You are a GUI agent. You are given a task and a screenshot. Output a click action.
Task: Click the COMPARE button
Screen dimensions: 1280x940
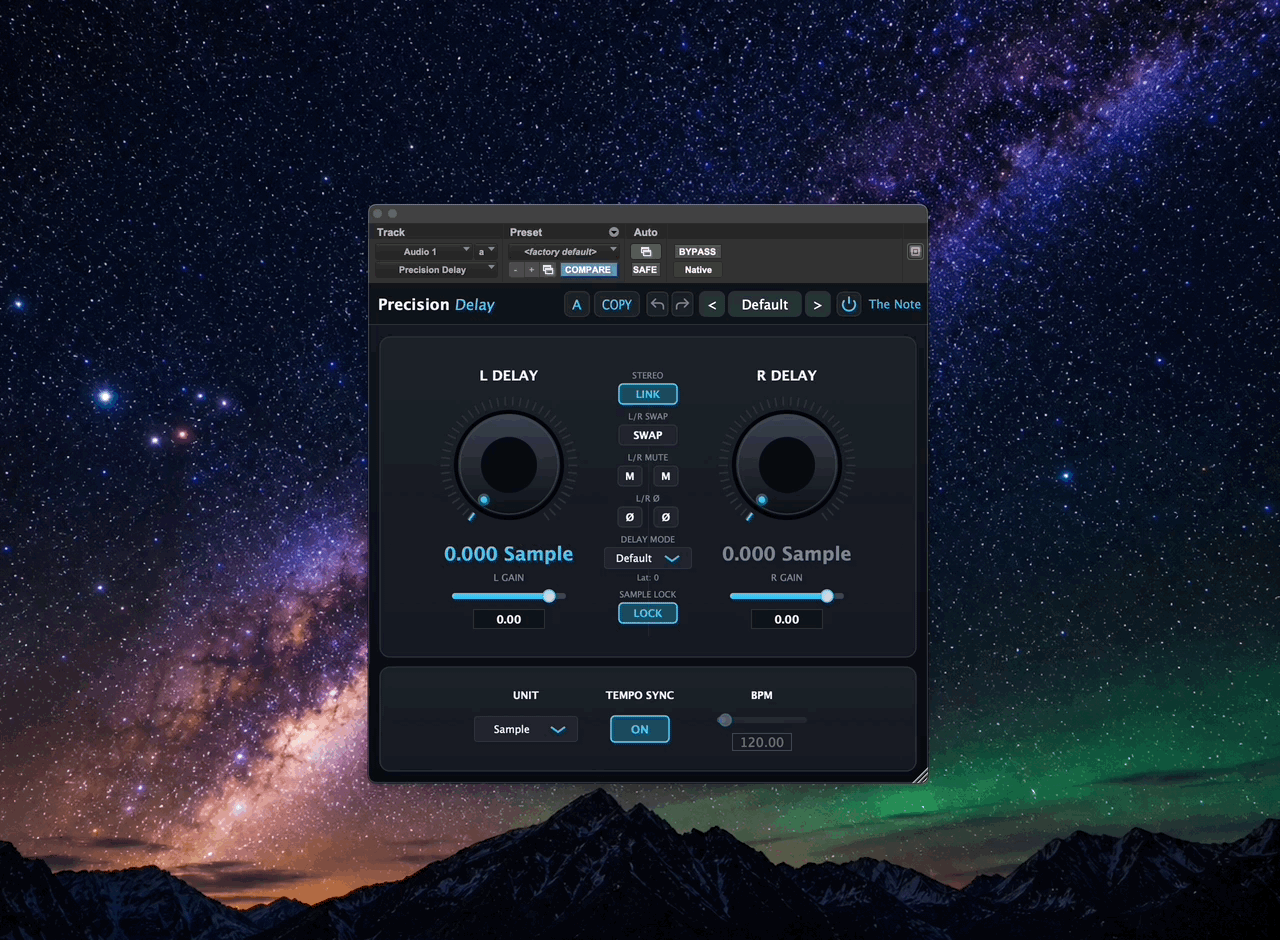coord(588,270)
